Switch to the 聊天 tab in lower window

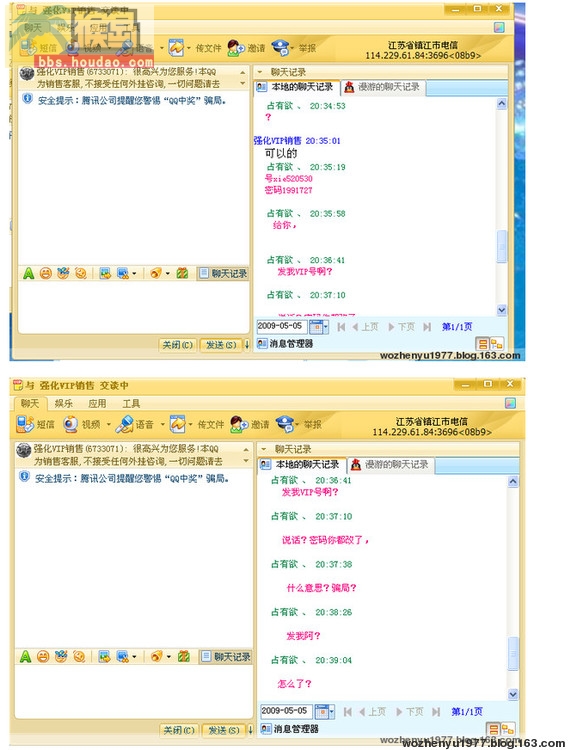[30, 403]
